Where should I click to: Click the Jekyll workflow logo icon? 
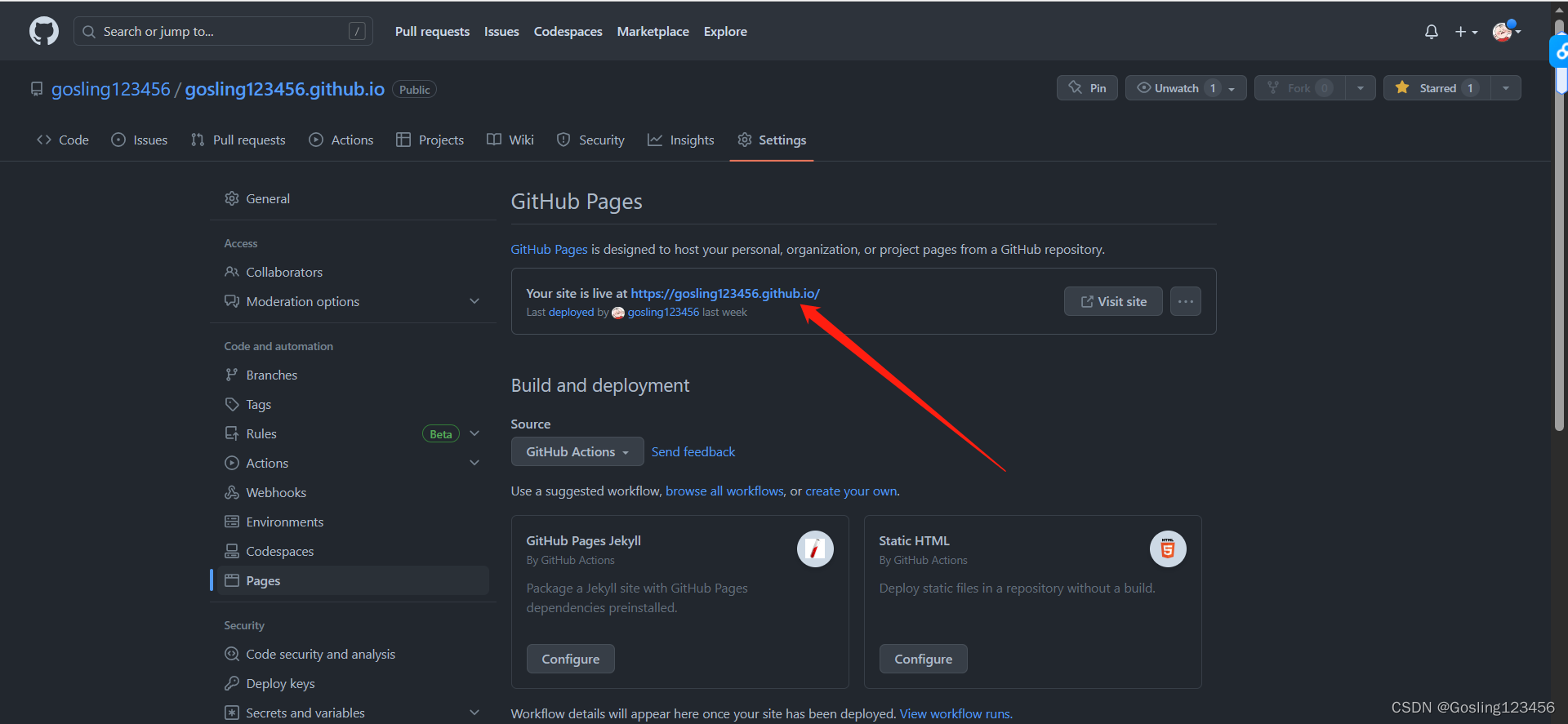coord(815,549)
